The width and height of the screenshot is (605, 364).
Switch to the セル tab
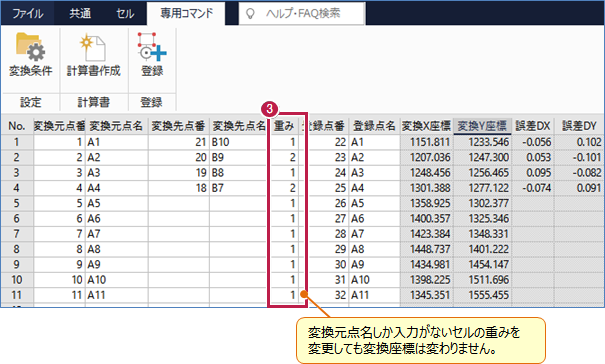coord(125,13)
